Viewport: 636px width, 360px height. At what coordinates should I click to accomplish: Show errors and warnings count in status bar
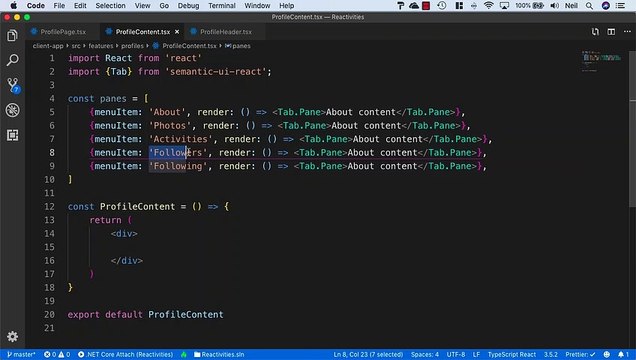coord(57,354)
